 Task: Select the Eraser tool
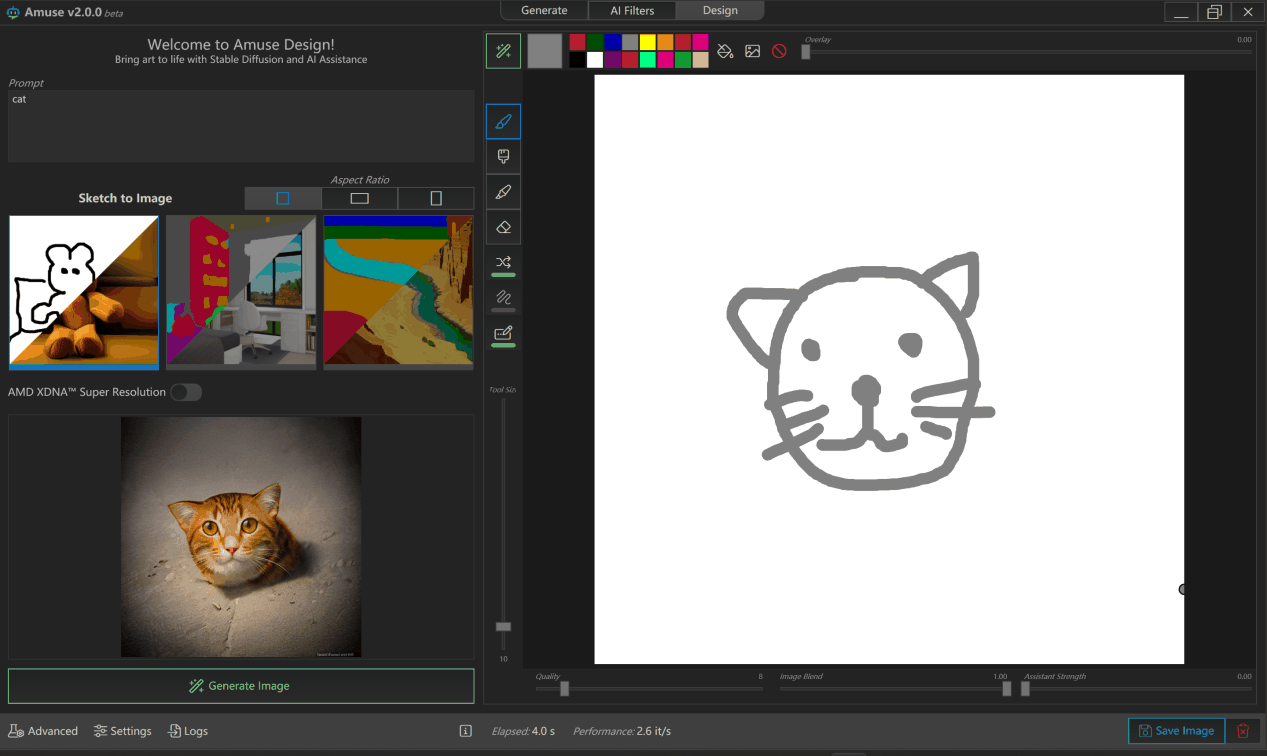click(503, 227)
